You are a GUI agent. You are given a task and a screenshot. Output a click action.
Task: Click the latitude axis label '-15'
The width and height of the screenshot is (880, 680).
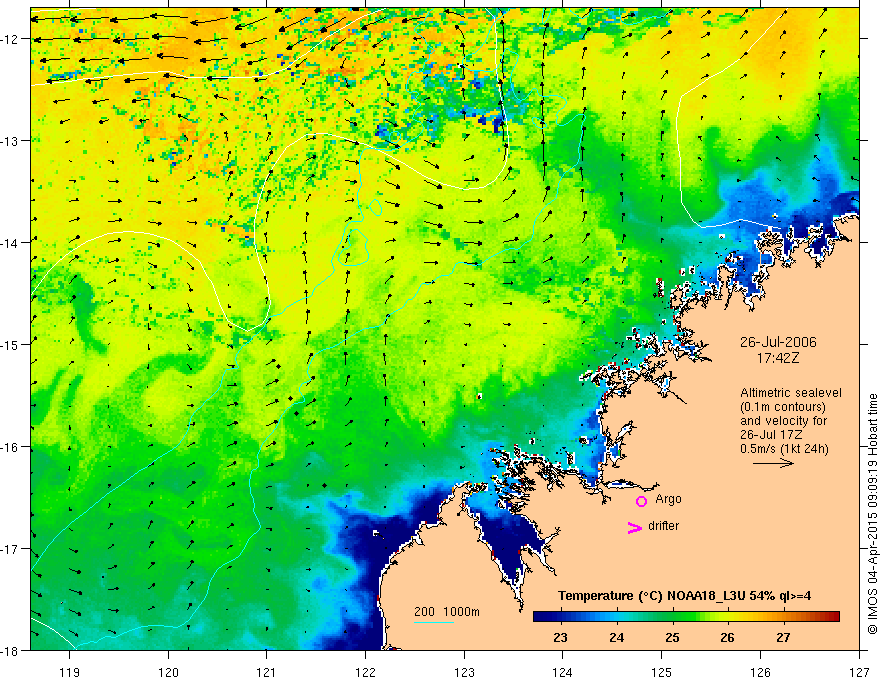pyautogui.click(x=10, y=344)
